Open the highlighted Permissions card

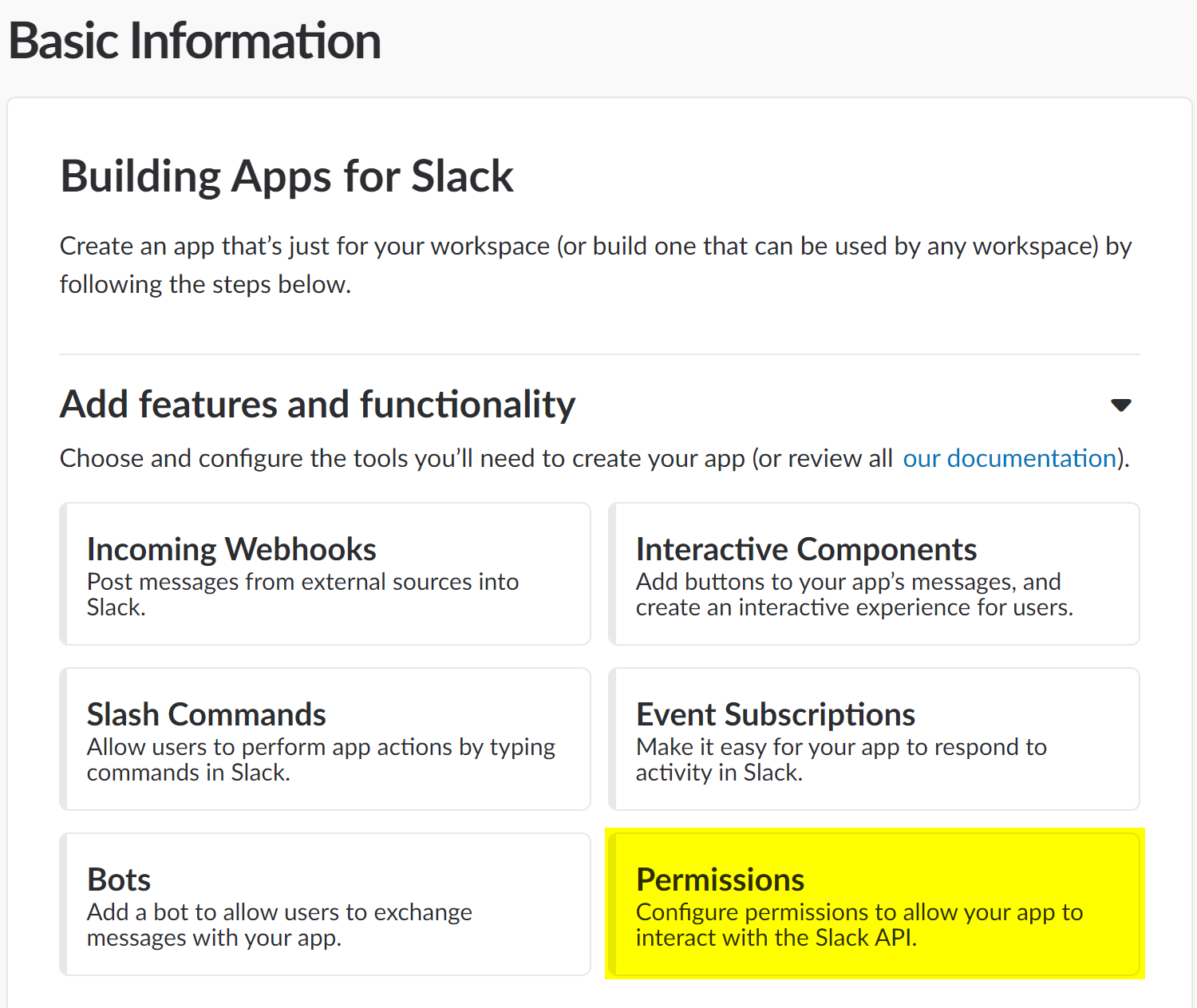coord(875,903)
